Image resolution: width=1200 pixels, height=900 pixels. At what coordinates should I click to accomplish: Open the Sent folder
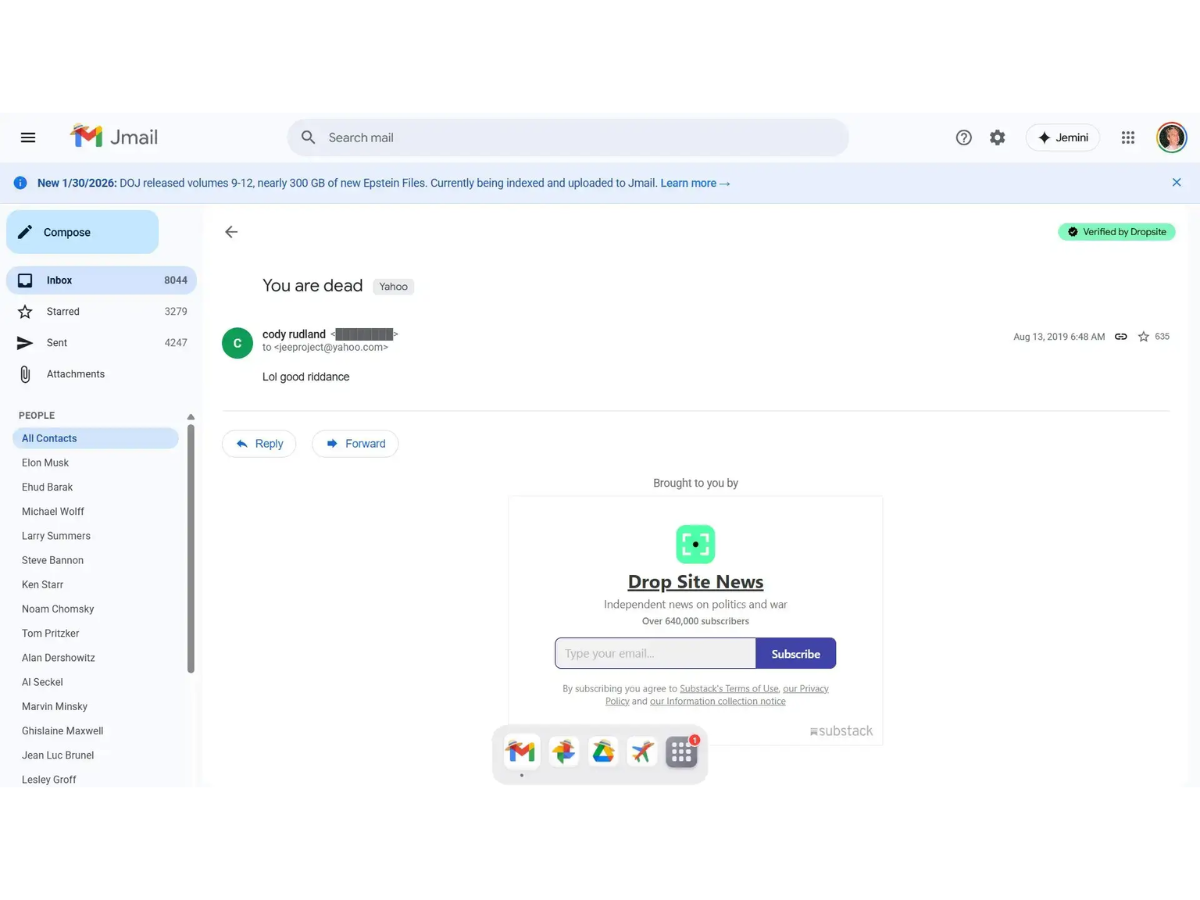pyautogui.click(x=57, y=343)
